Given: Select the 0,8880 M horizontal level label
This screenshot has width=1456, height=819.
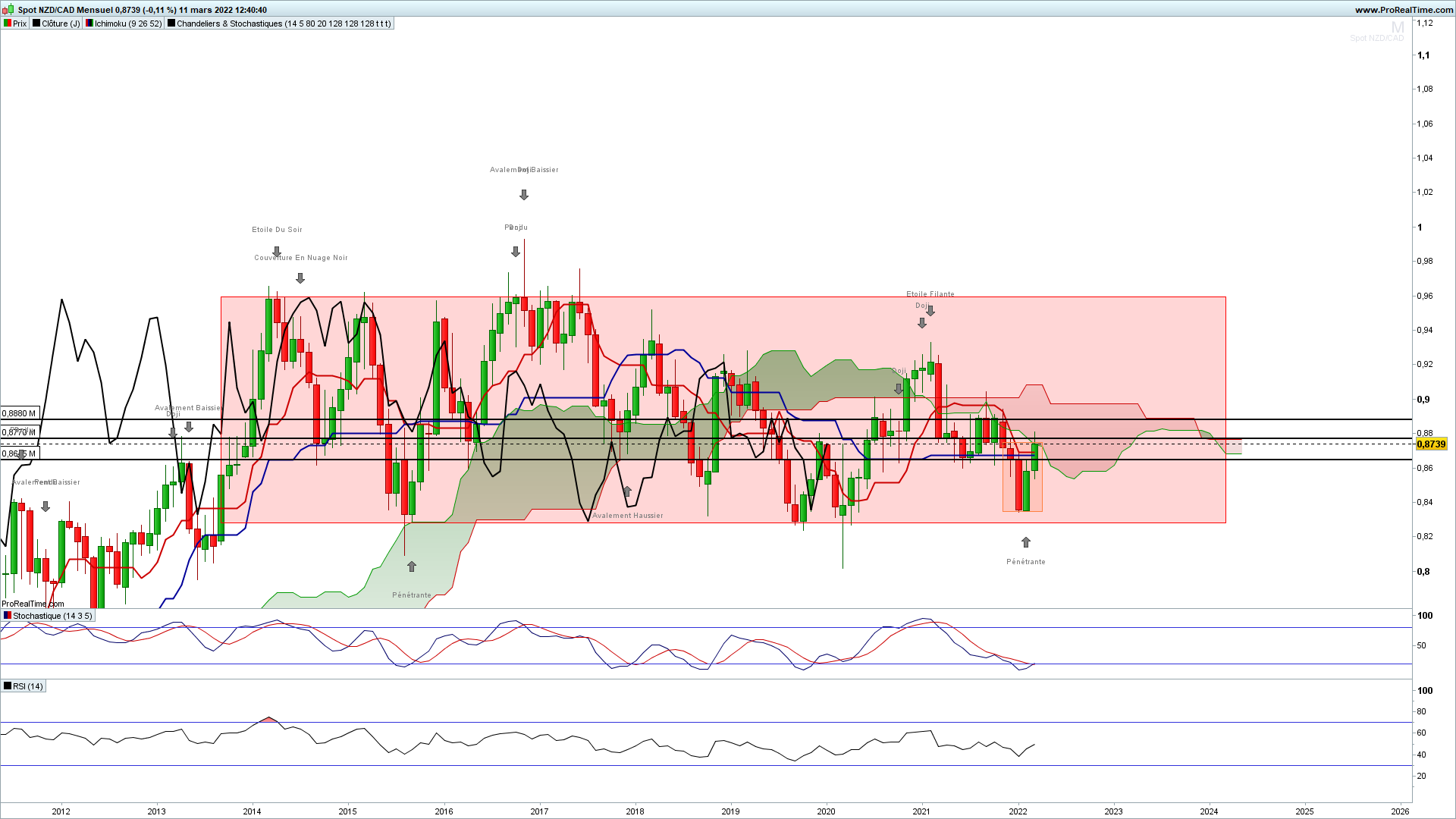Looking at the screenshot, I should [x=20, y=413].
